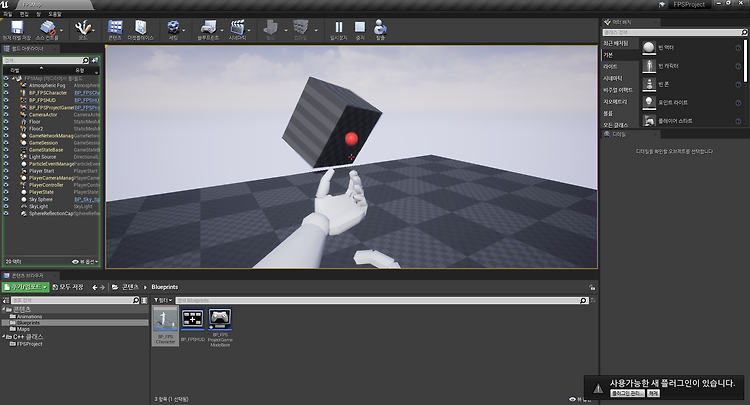Image resolution: width=750 pixels, height=405 pixels.
Task: Open the File menu
Action: click(x=8, y=14)
